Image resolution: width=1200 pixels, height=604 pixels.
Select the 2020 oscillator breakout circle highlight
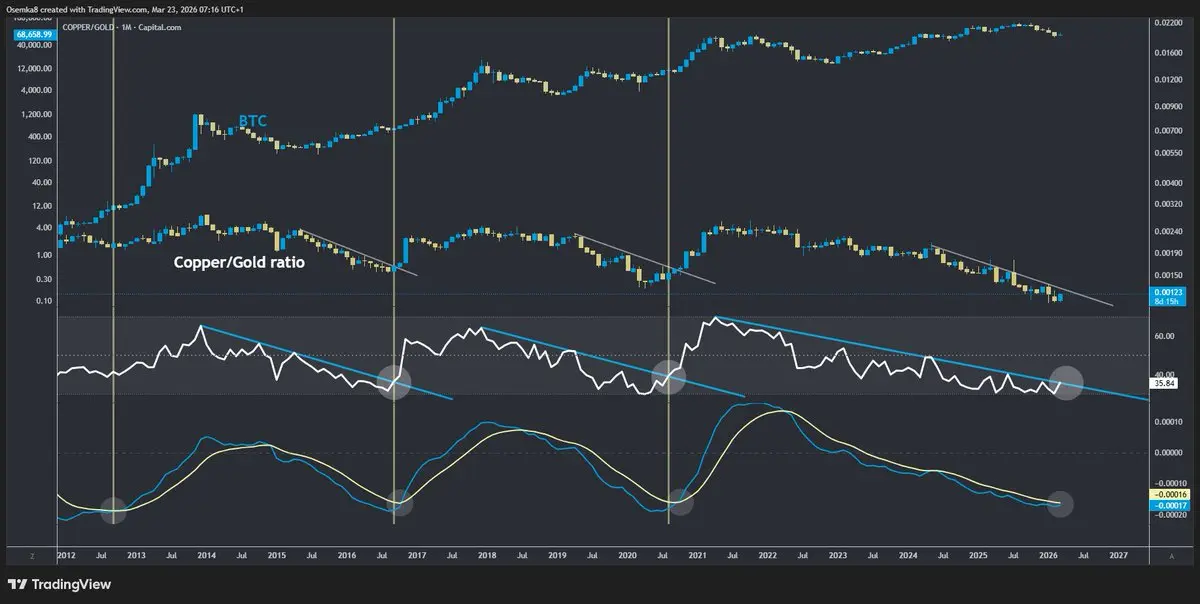670,376
